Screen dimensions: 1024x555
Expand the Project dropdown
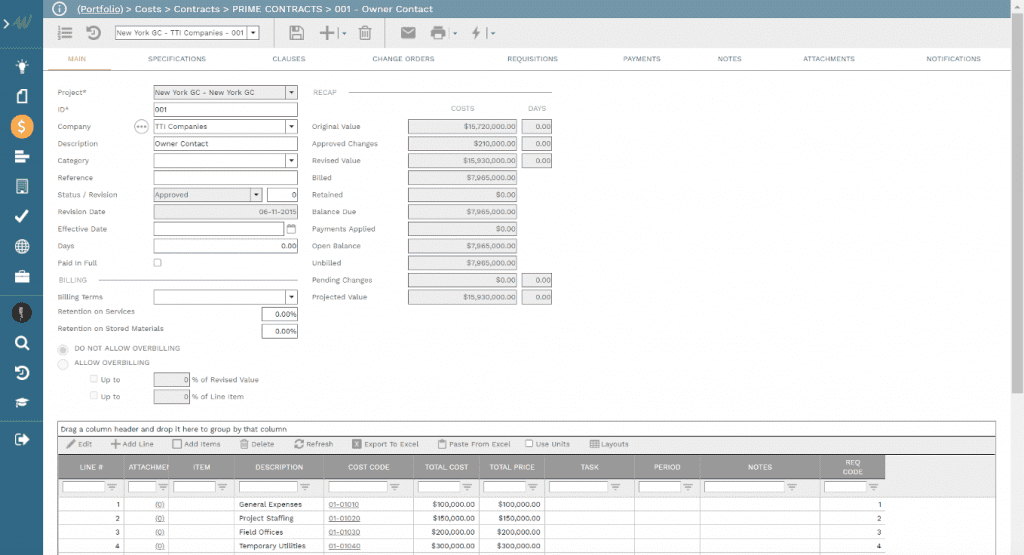click(291, 93)
